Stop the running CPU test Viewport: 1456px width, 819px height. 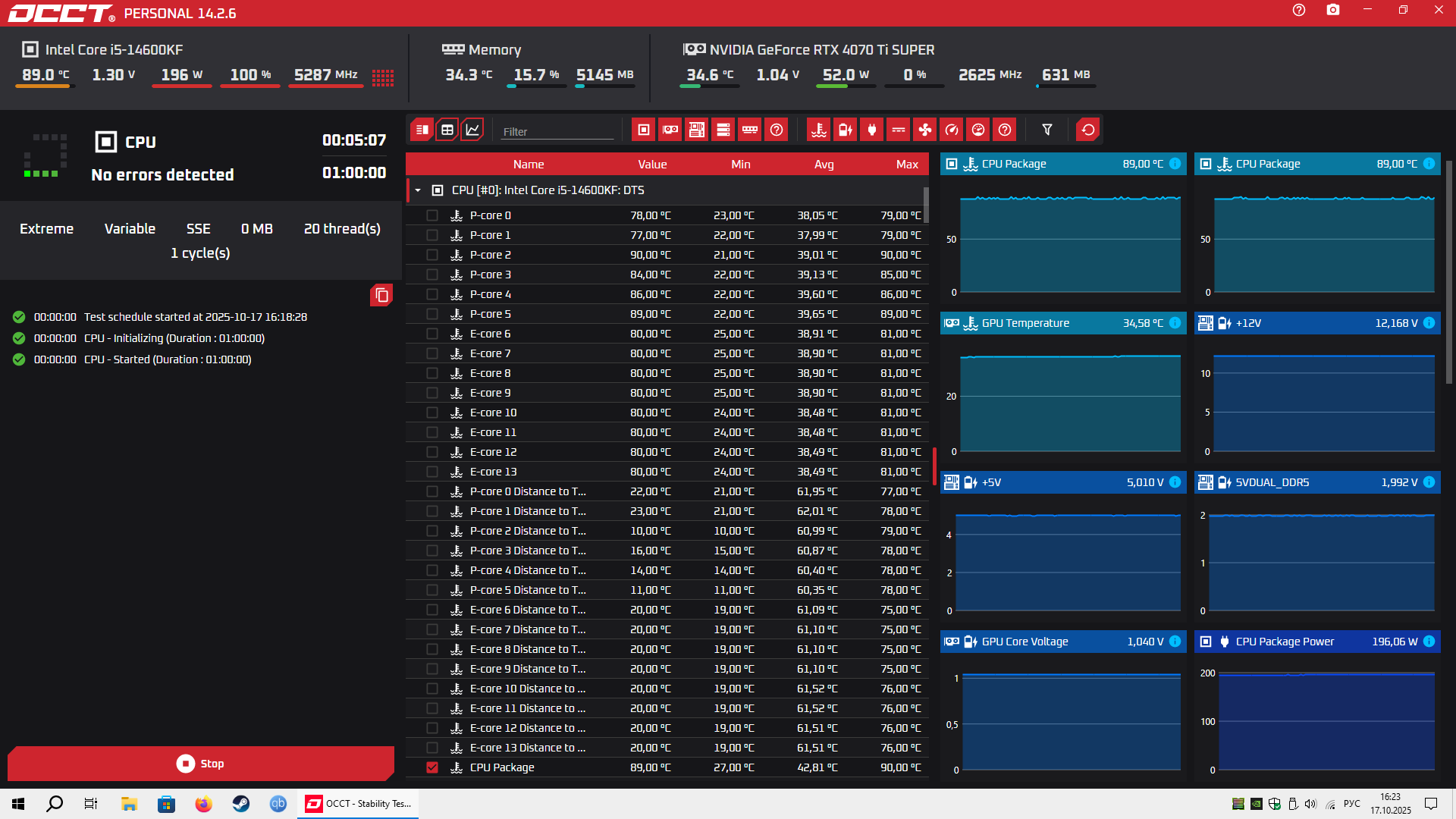point(201,764)
